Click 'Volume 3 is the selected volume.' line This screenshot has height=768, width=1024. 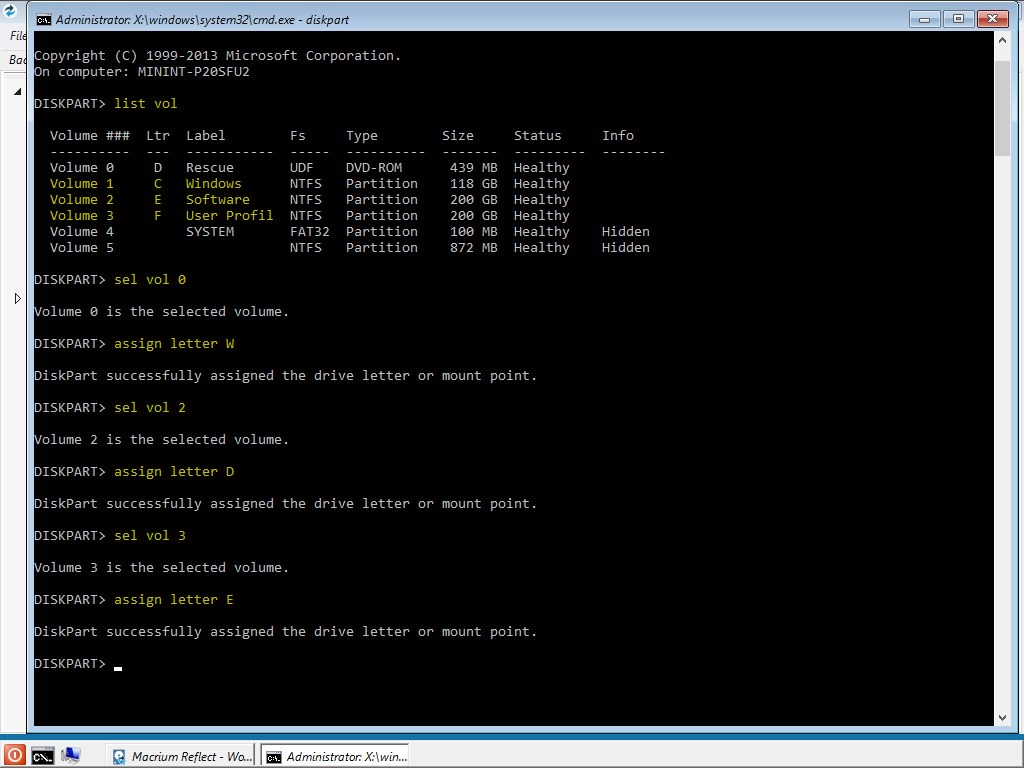pyautogui.click(x=161, y=568)
